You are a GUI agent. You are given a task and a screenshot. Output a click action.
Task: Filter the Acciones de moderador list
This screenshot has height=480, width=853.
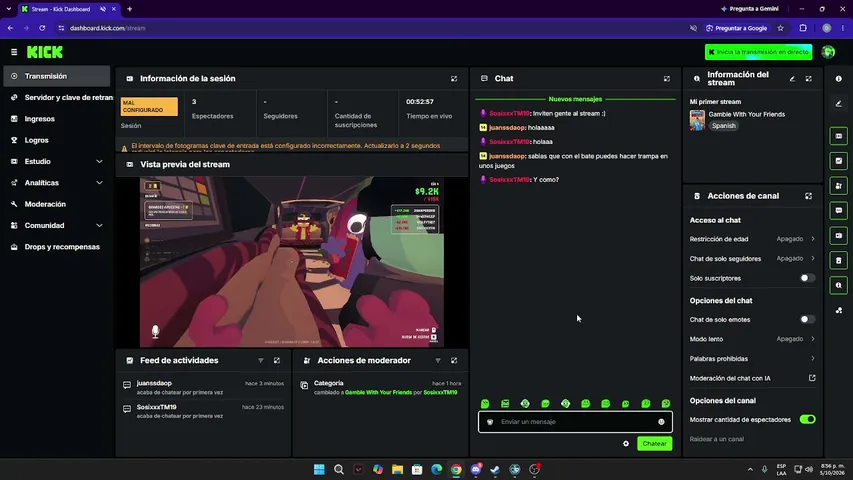tap(437, 360)
